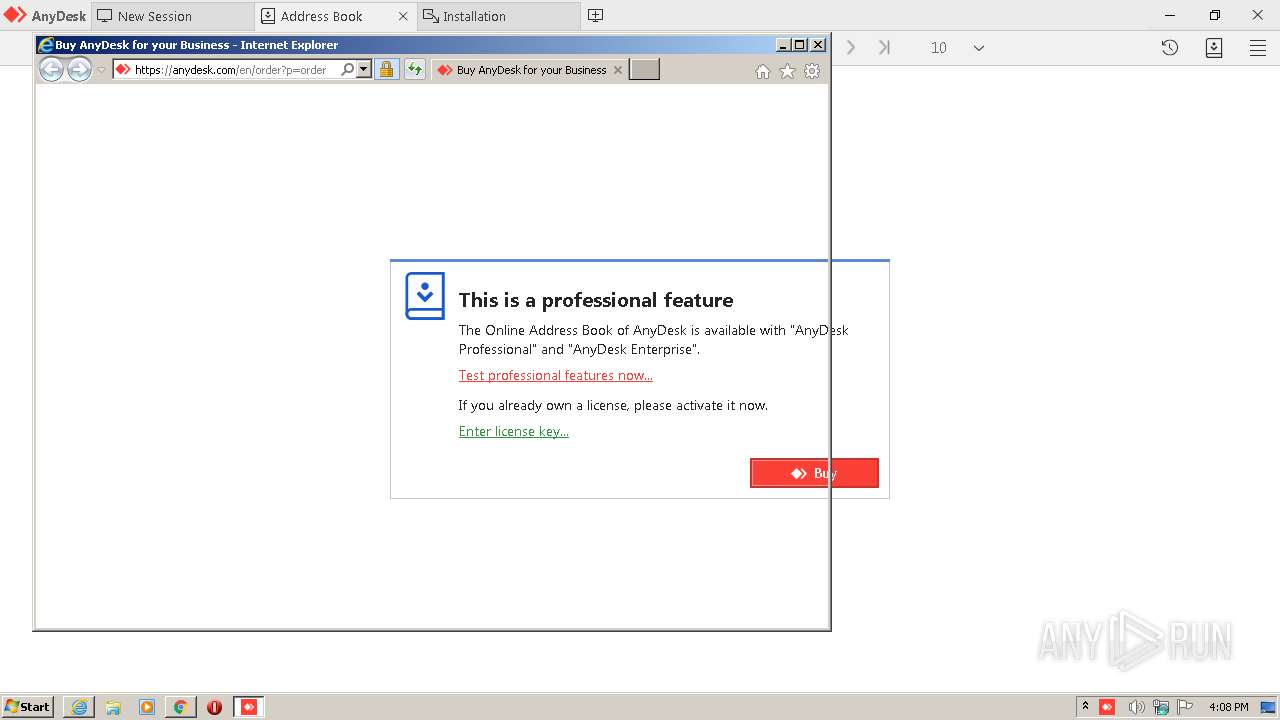Open the Windows Start menu
Image resolution: width=1280 pixels, height=720 pixels.
tap(28, 706)
